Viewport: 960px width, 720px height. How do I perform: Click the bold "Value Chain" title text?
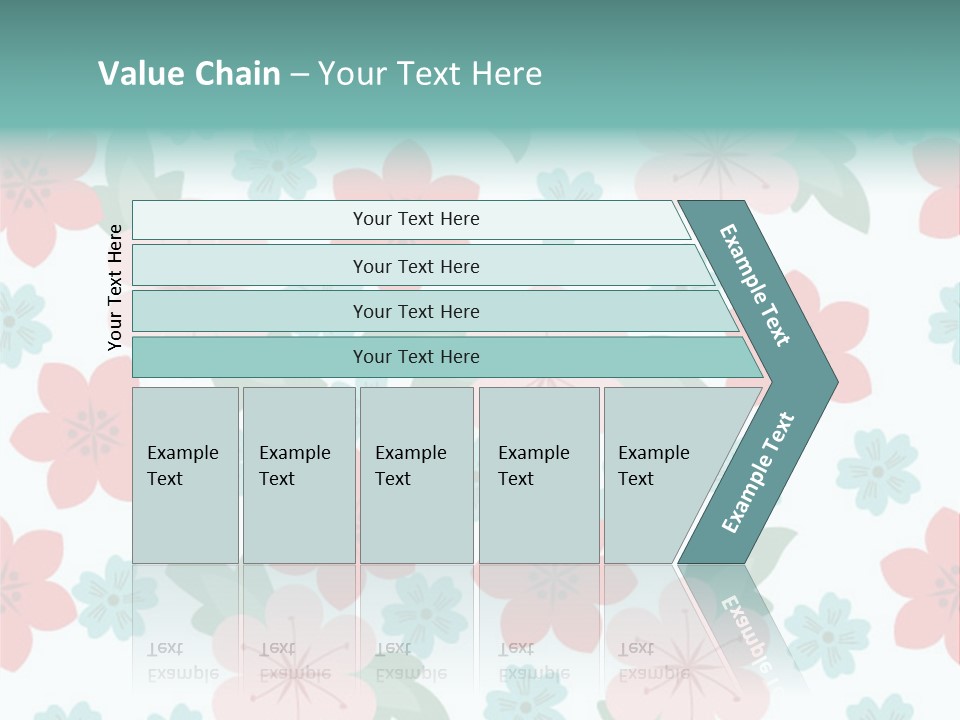[189, 74]
